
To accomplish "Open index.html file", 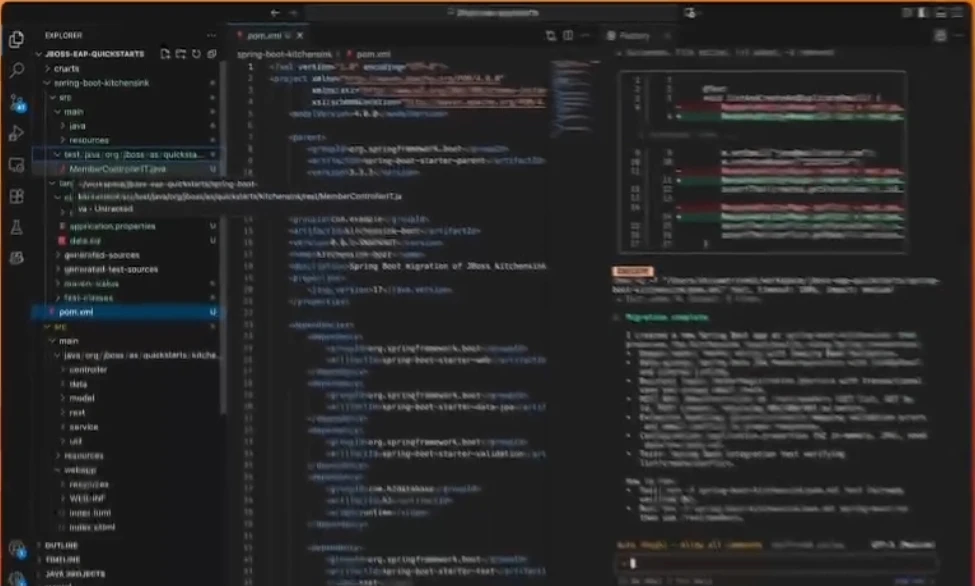I will point(90,513).
